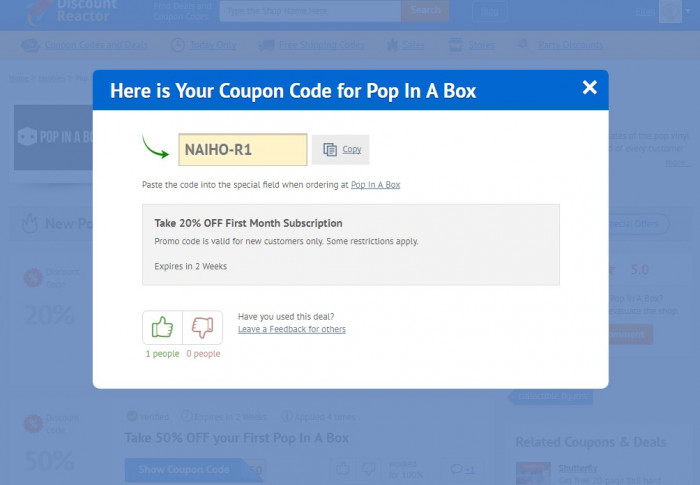Image resolution: width=700 pixels, height=485 pixels.
Task: Open Party Discounts page
Action: pyautogui.click(x=571, y=45)
